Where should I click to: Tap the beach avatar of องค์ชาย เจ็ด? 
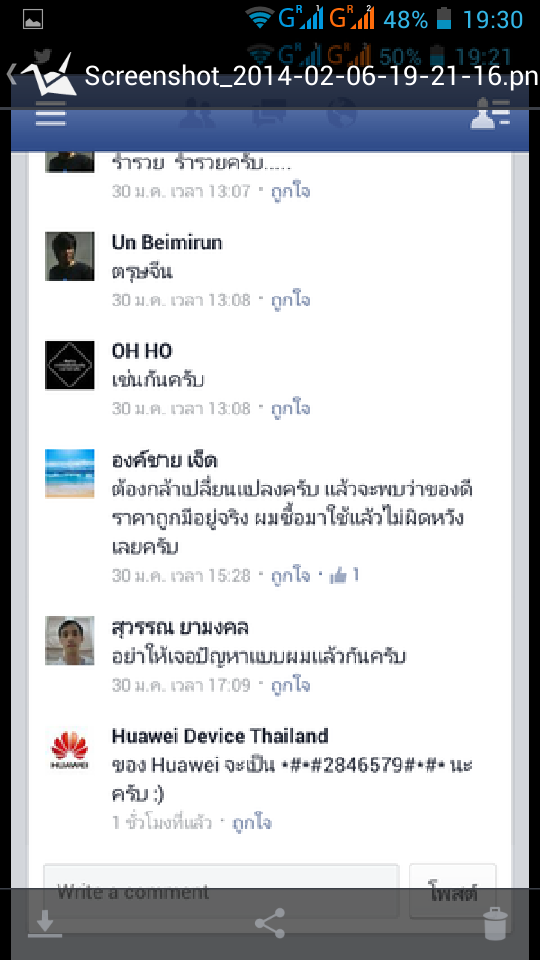tap(69, 473)
